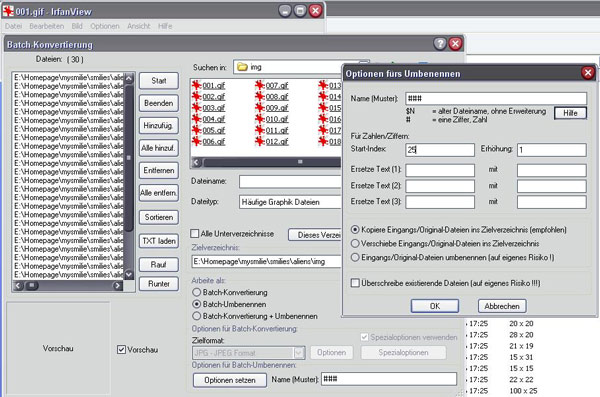Confirm rename options with OK
This screenshot has width=600, height=397.
click(x=435, y=306)
